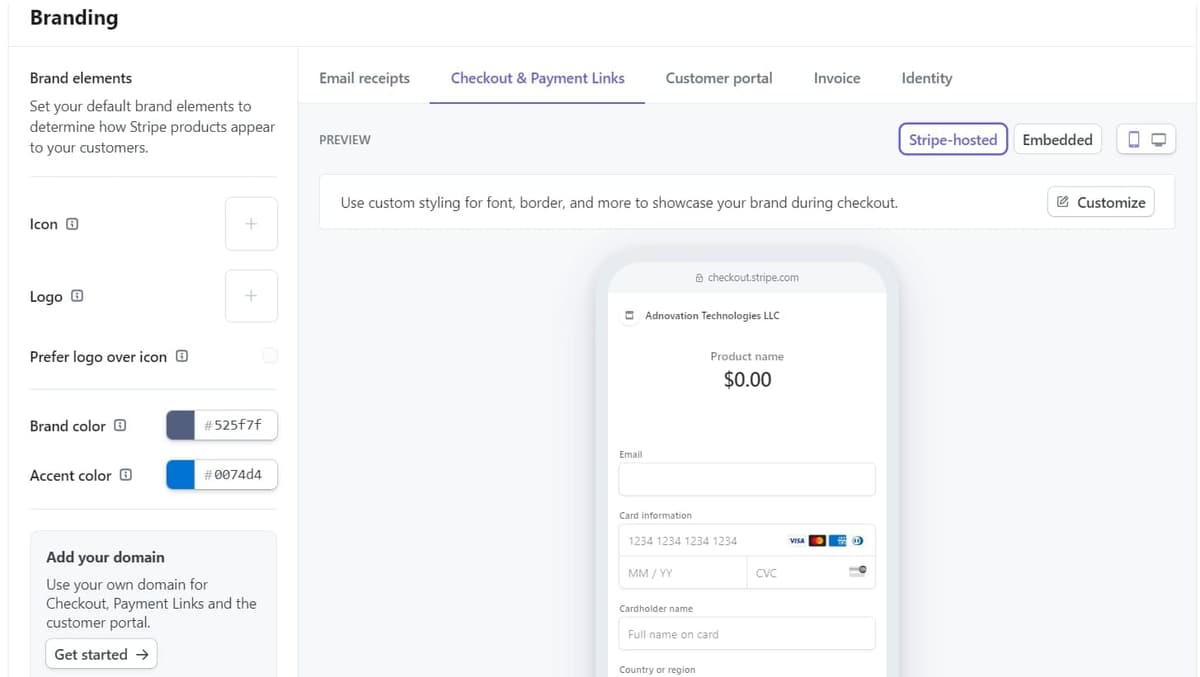Click the info icon next to Icon label
The width and height of the screenshot is (1200, 677).
point(72,224)
